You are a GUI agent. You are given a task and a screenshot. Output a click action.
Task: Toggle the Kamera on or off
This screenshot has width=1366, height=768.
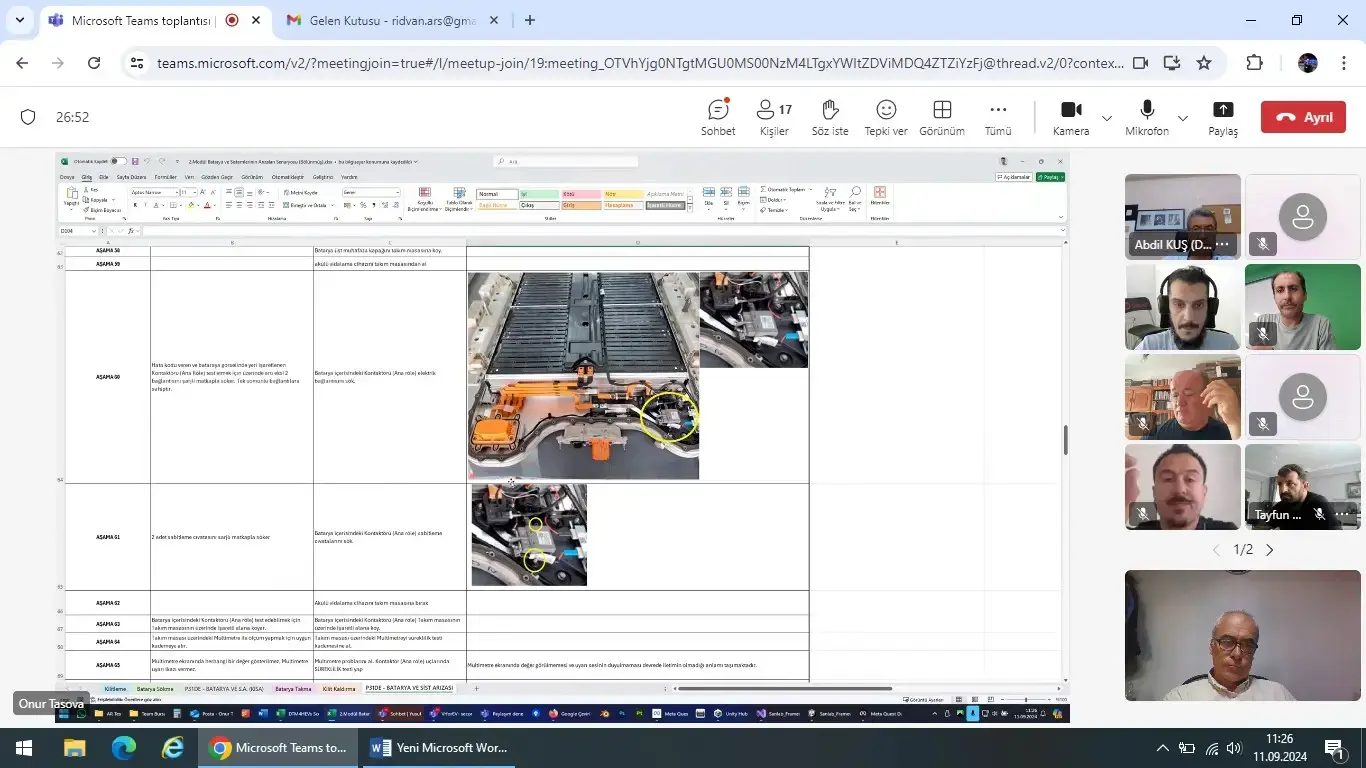click(x=1071, y=117)
